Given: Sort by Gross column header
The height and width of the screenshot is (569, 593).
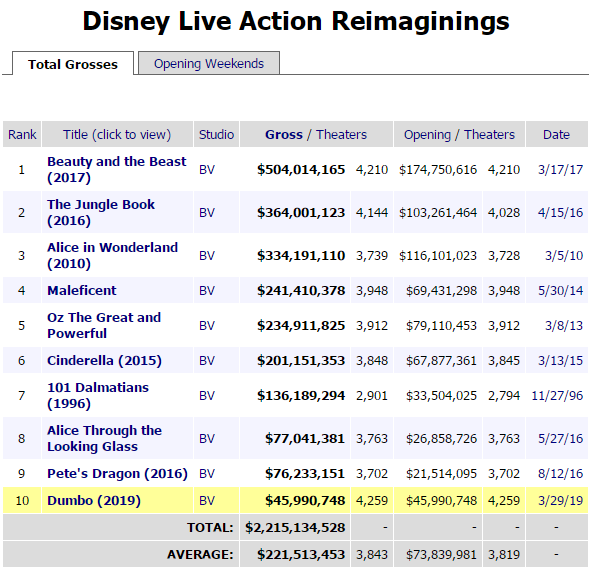Looking at the screenshot, I should point(284,134).
